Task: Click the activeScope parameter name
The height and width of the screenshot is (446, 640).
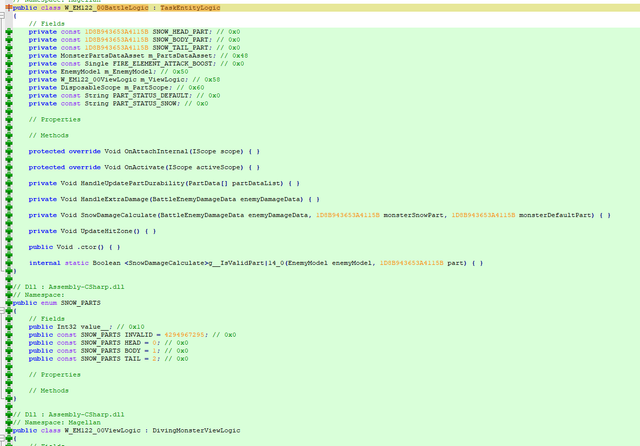Action: pos(219,167)
